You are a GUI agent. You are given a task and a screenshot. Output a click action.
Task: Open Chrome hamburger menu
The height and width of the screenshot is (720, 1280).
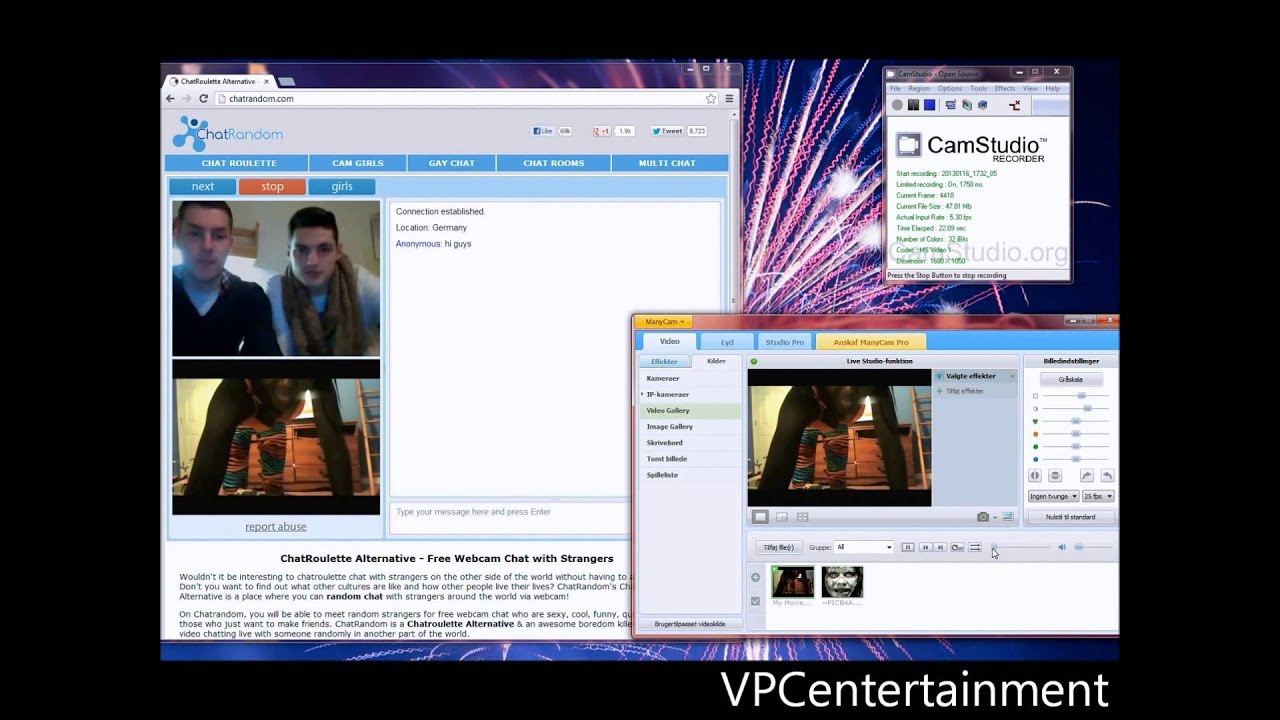pyautogui.click(x=729, y=98)
